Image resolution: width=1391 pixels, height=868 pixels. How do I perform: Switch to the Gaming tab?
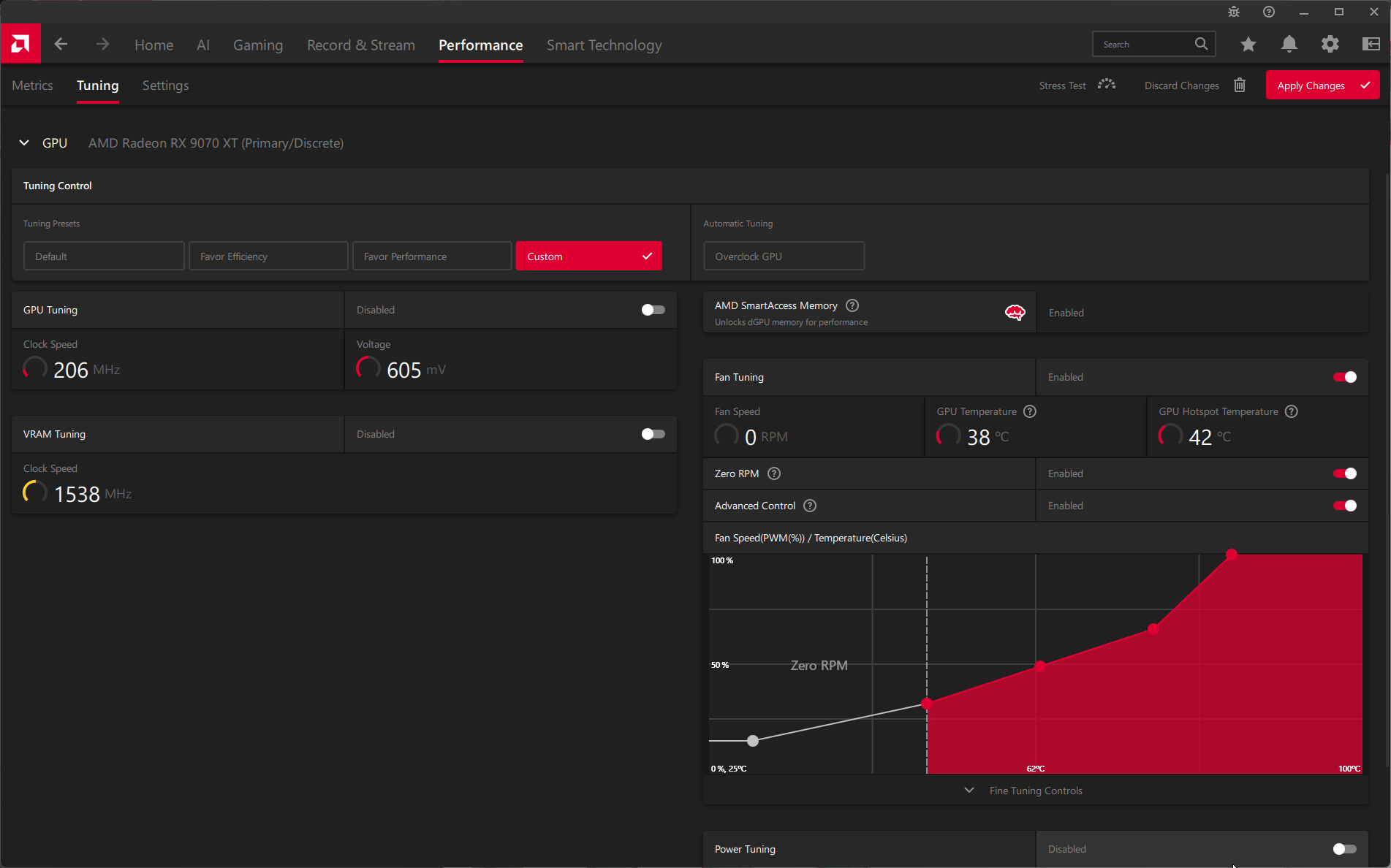click(258, 45)
